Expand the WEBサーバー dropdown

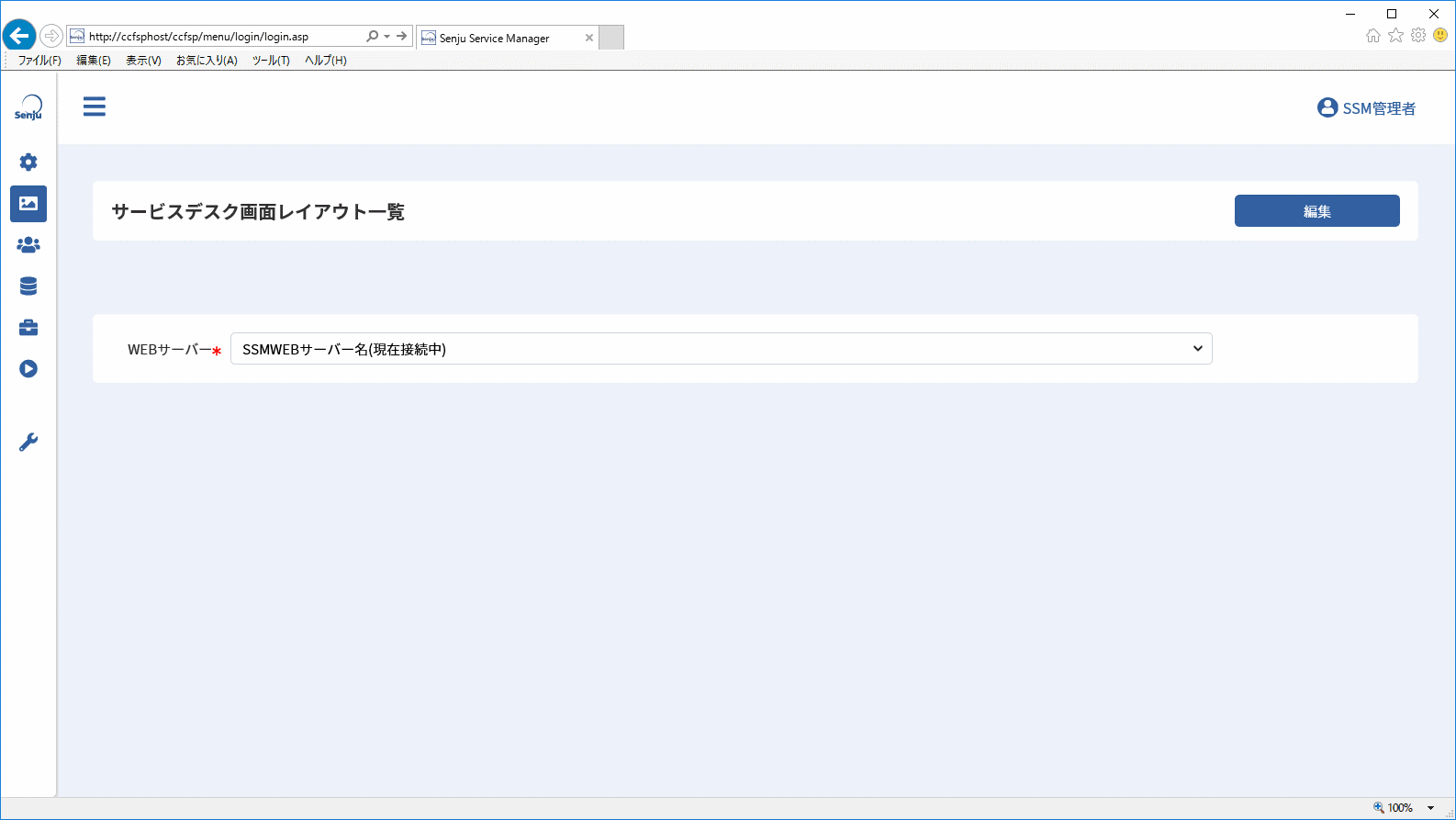pyautogui.click(x=722, y=349)
